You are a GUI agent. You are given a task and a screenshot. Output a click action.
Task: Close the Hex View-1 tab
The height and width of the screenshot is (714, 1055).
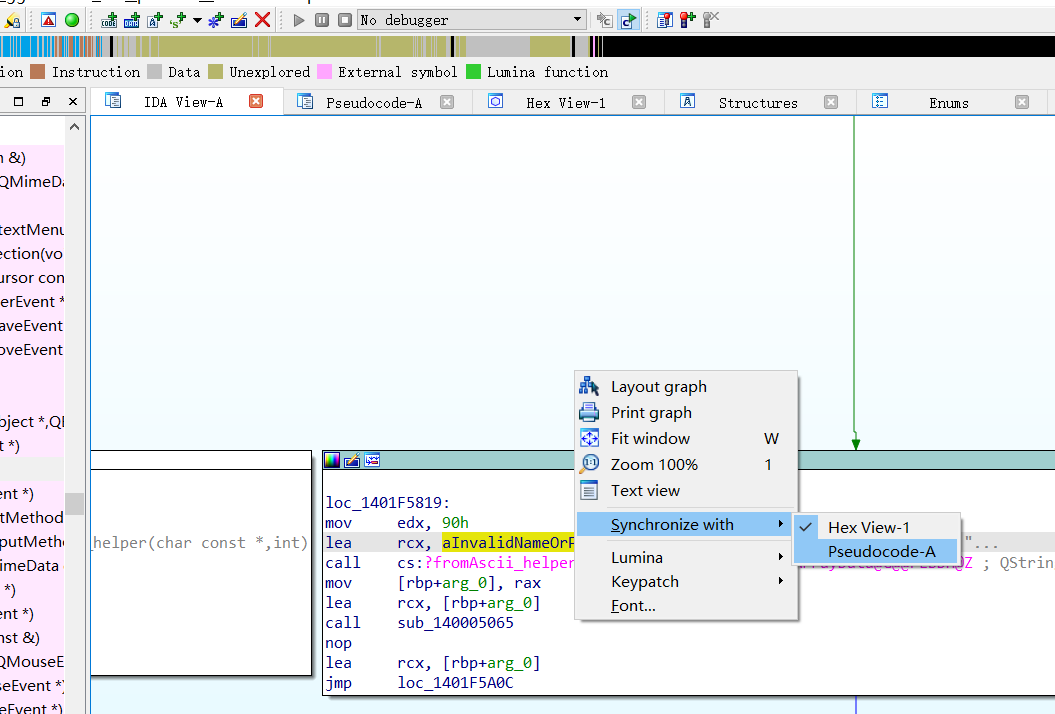tap(639, 102)
